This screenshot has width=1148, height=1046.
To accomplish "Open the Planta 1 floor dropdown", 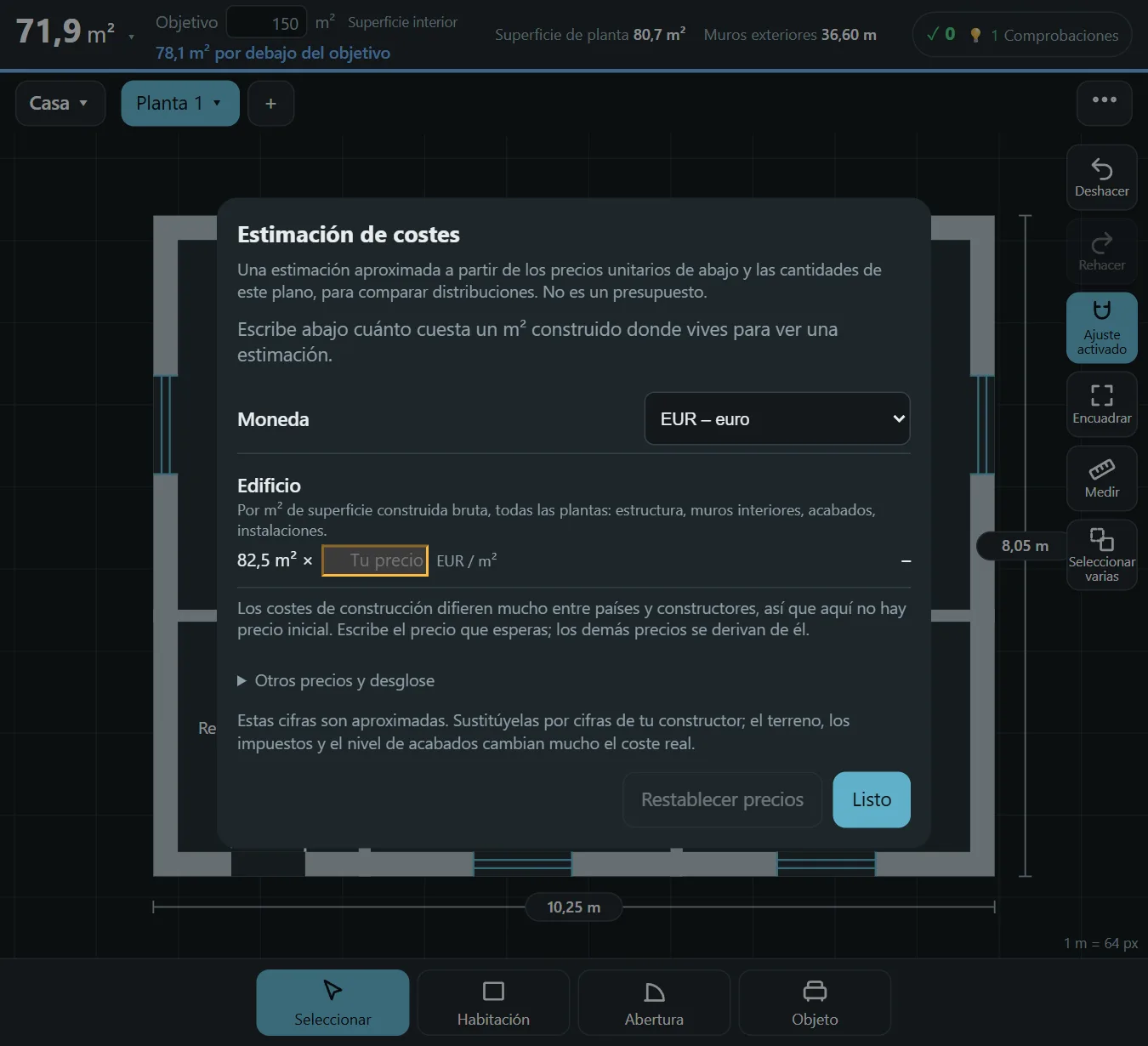I will pos(179,103).
